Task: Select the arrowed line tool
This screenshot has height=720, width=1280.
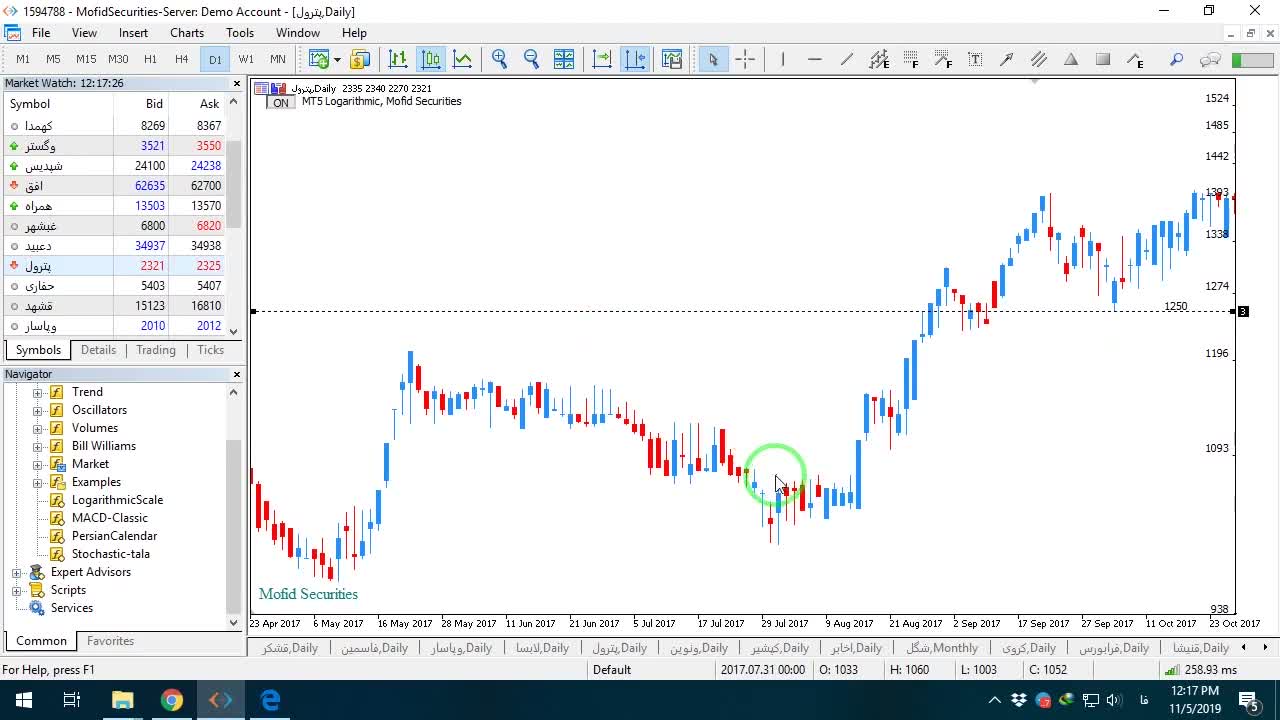Action: coord(1007,59)
